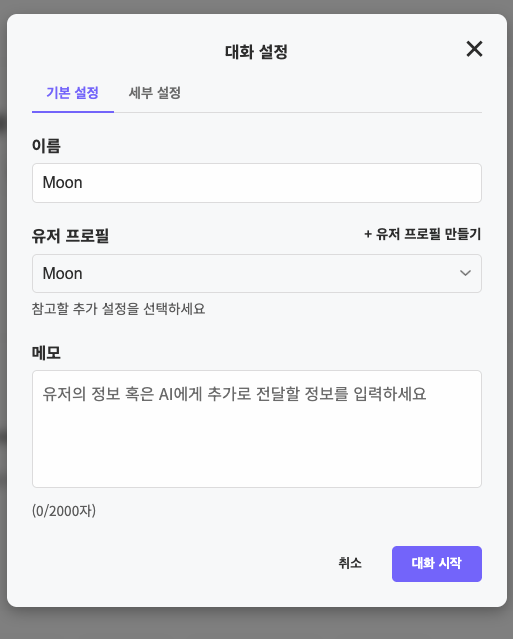Open the 유저 프로필 dropdown showing Moon
This screenshot has width=513, height=639.
(x=257, y=273)
